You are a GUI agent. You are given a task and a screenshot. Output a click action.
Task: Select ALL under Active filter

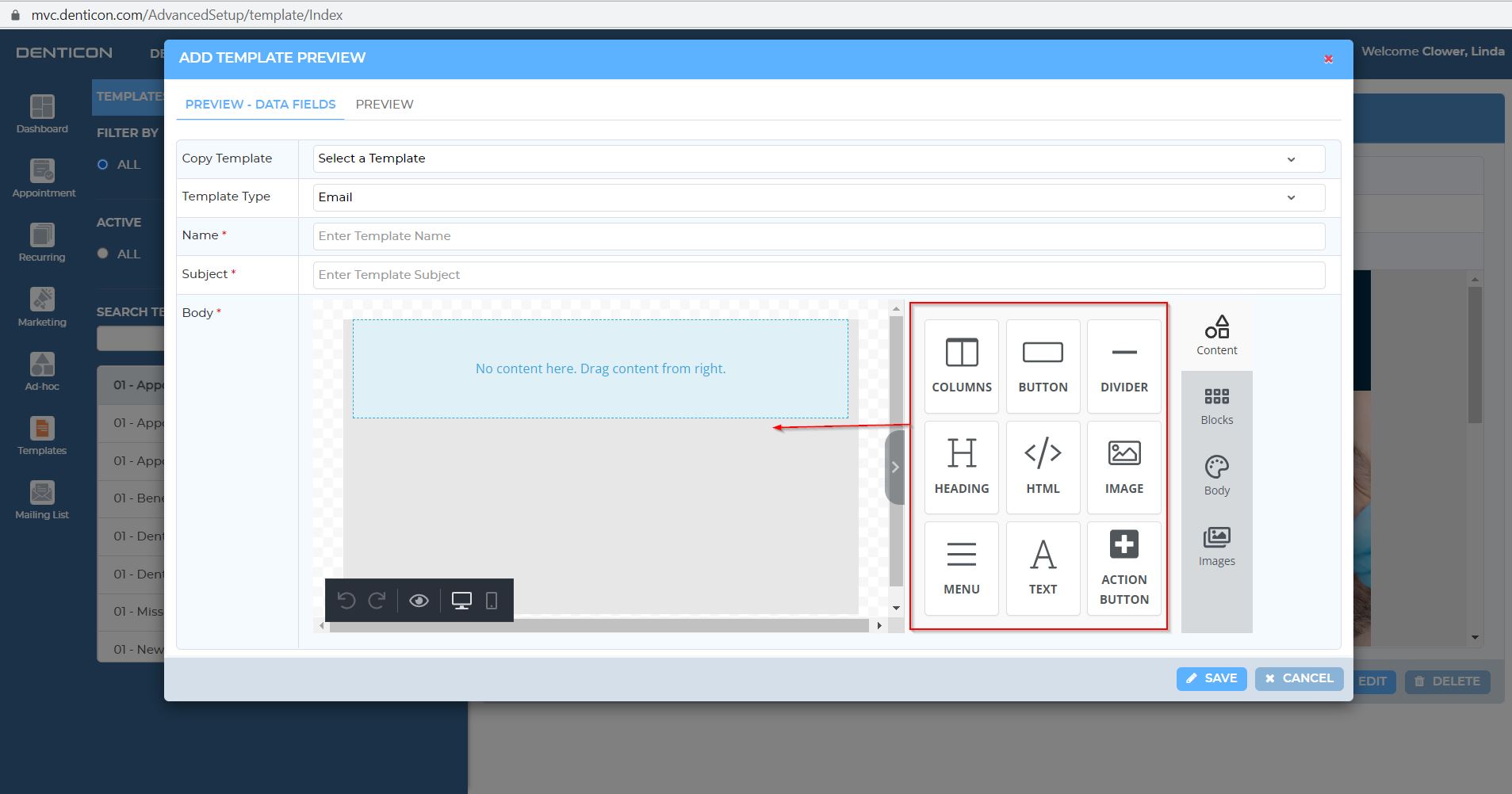(x=103, y=253)
